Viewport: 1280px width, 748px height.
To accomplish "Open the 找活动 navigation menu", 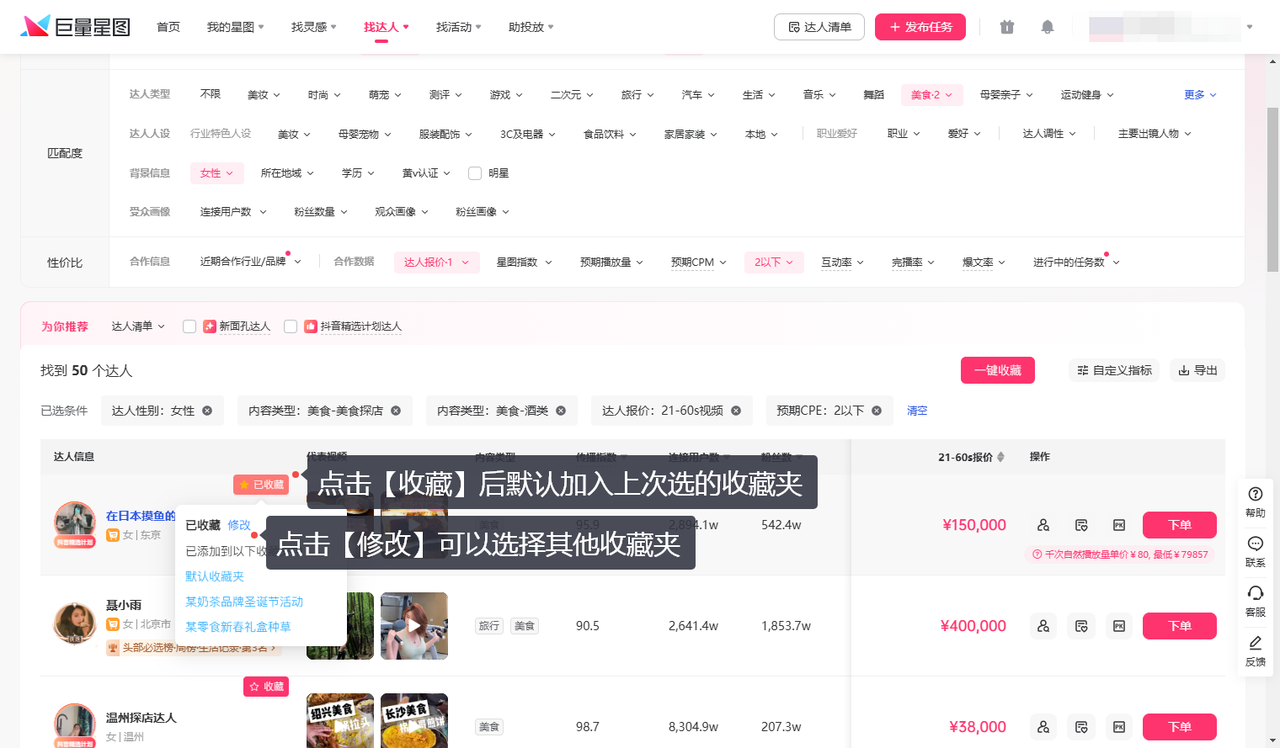I will (458, 27).
